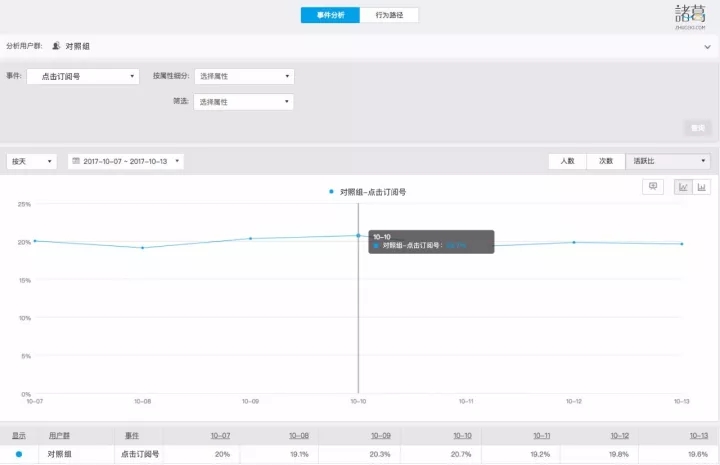Click the 对照组 cell in table
Image resolution: width=720 pixels, height=465 pixels.
click(59, 454)
